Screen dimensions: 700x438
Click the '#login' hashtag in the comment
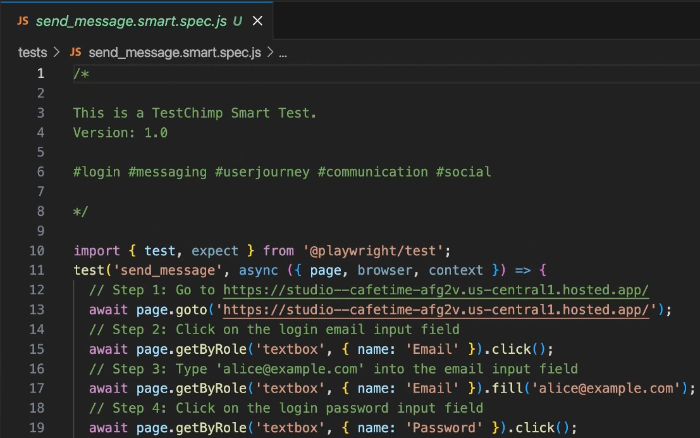[96, 172]
